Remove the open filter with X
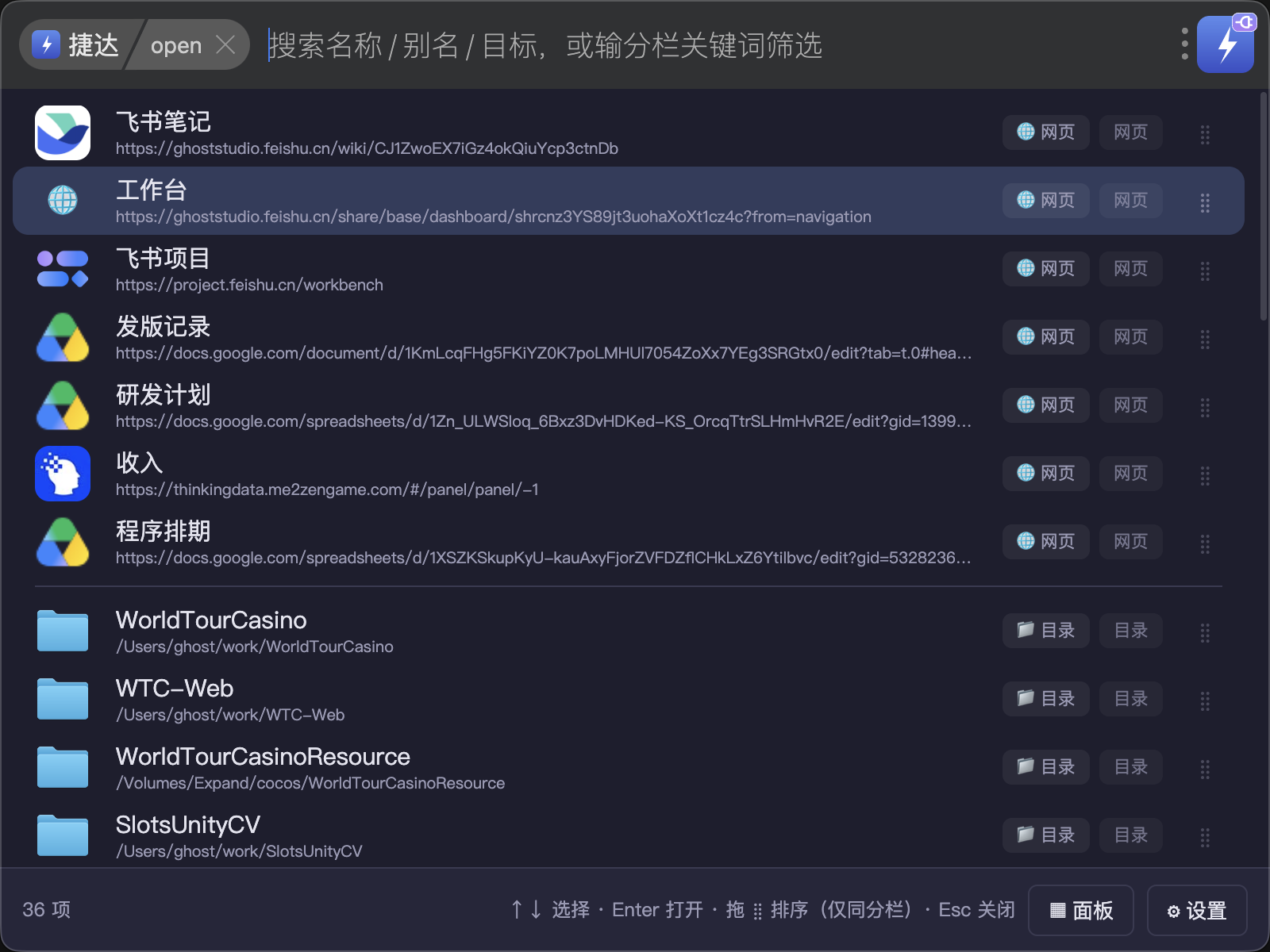Viewport: 1270px width, 952px height. (x=225, y=44)
